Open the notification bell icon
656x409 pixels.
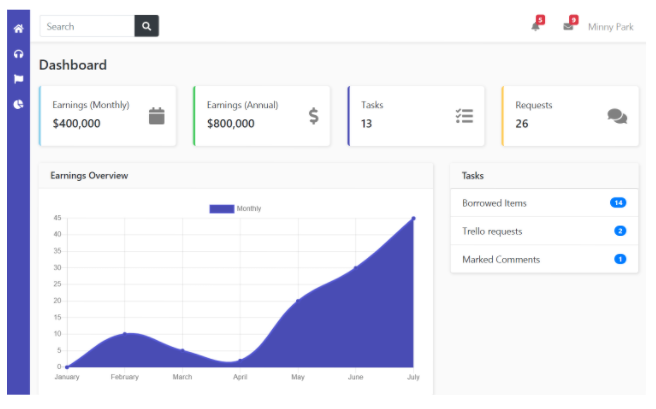536,26
